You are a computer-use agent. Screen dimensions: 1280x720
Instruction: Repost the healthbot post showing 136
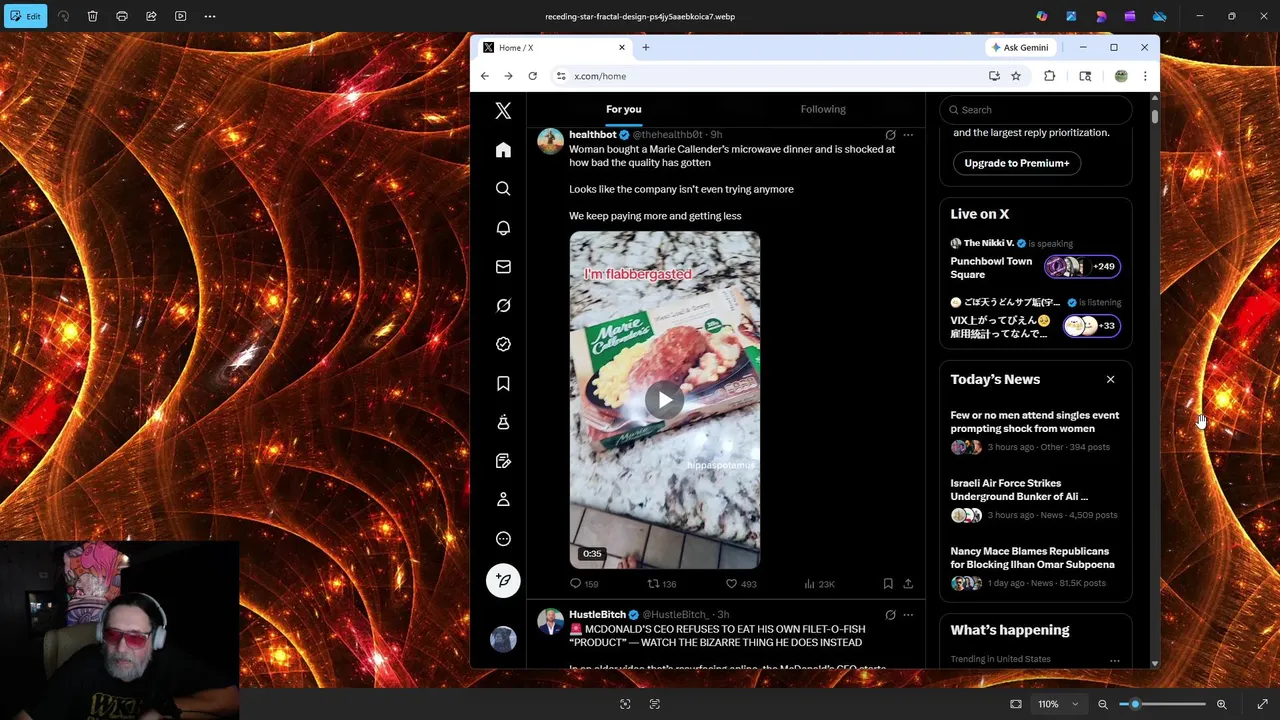661,584
